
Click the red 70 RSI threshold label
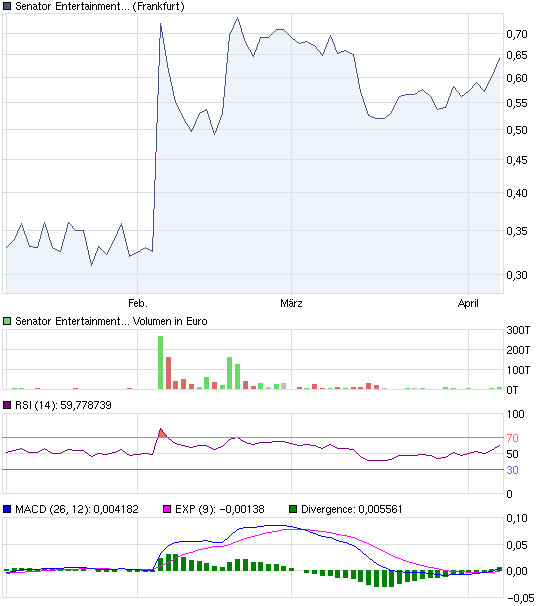[512, 438]
